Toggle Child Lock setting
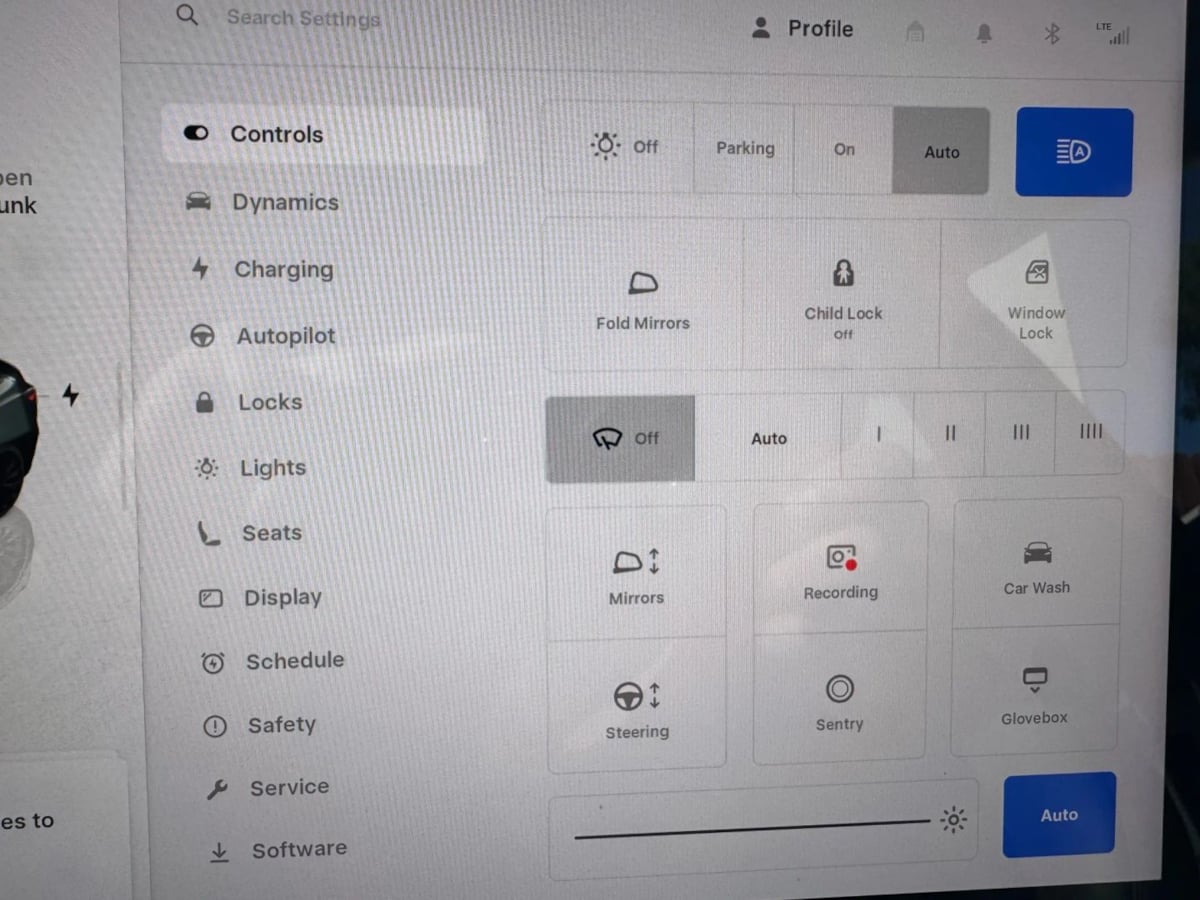The width and height of the screenshot is (1200, 900). coord(843,295)
